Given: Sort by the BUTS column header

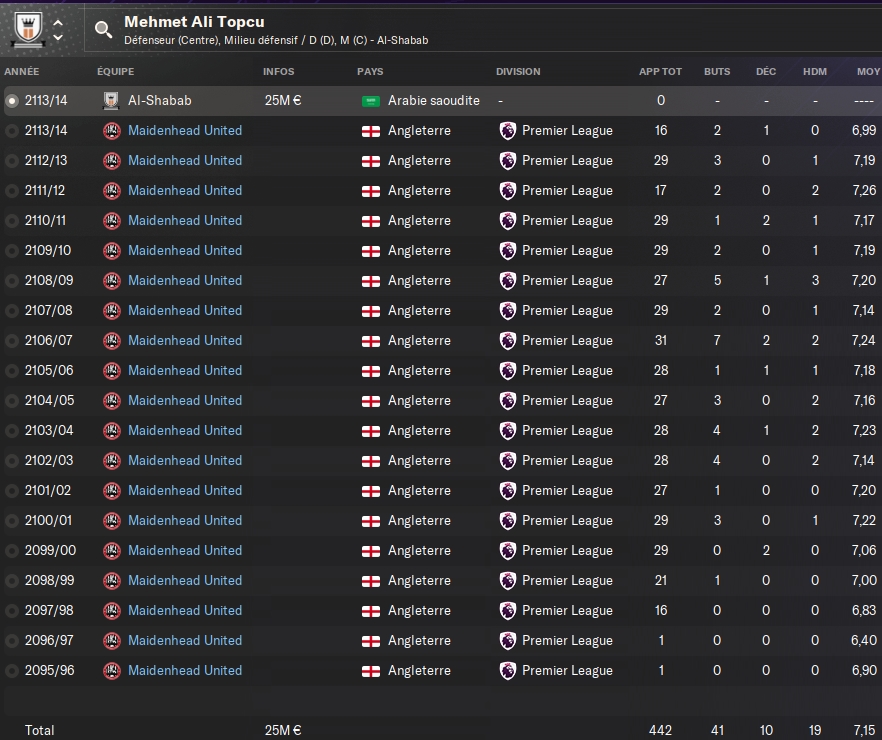Looking at the screenshot, I should click(x=716, y=72).
